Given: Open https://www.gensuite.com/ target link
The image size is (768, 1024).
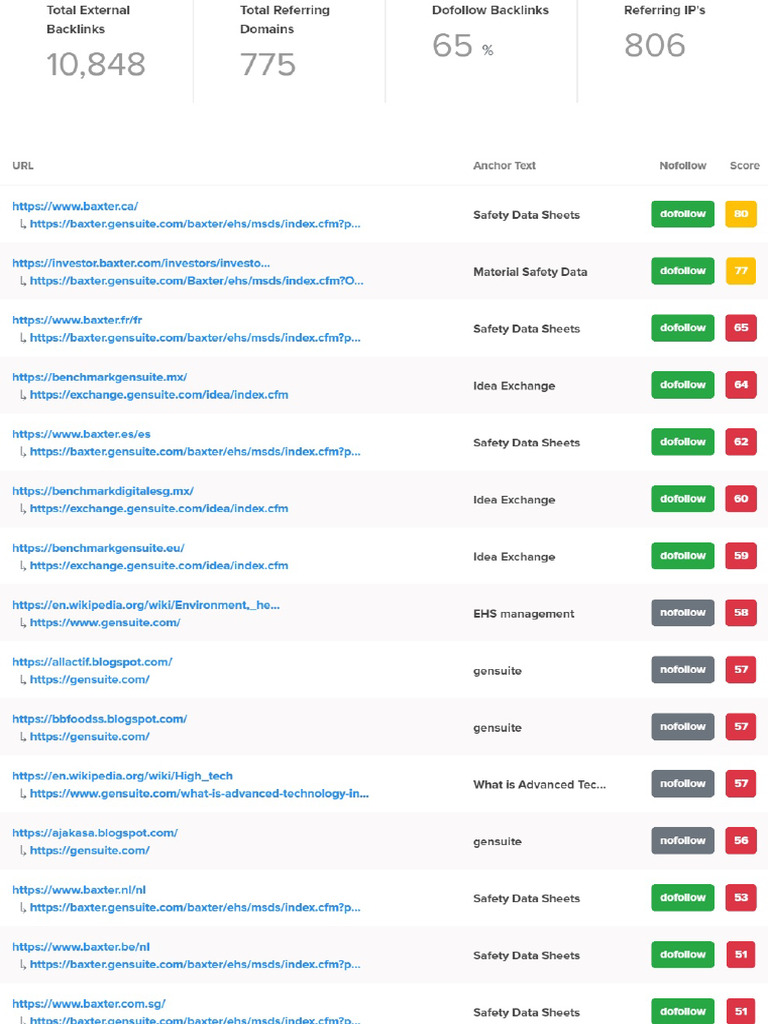Looking at the screenshot, I should coord(105,622).
